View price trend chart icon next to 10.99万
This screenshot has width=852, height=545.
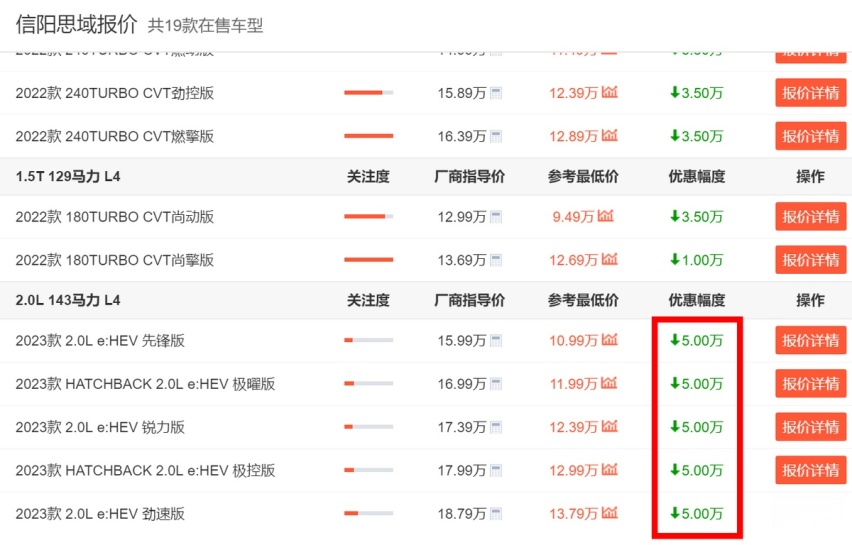(x=610, y=340)
